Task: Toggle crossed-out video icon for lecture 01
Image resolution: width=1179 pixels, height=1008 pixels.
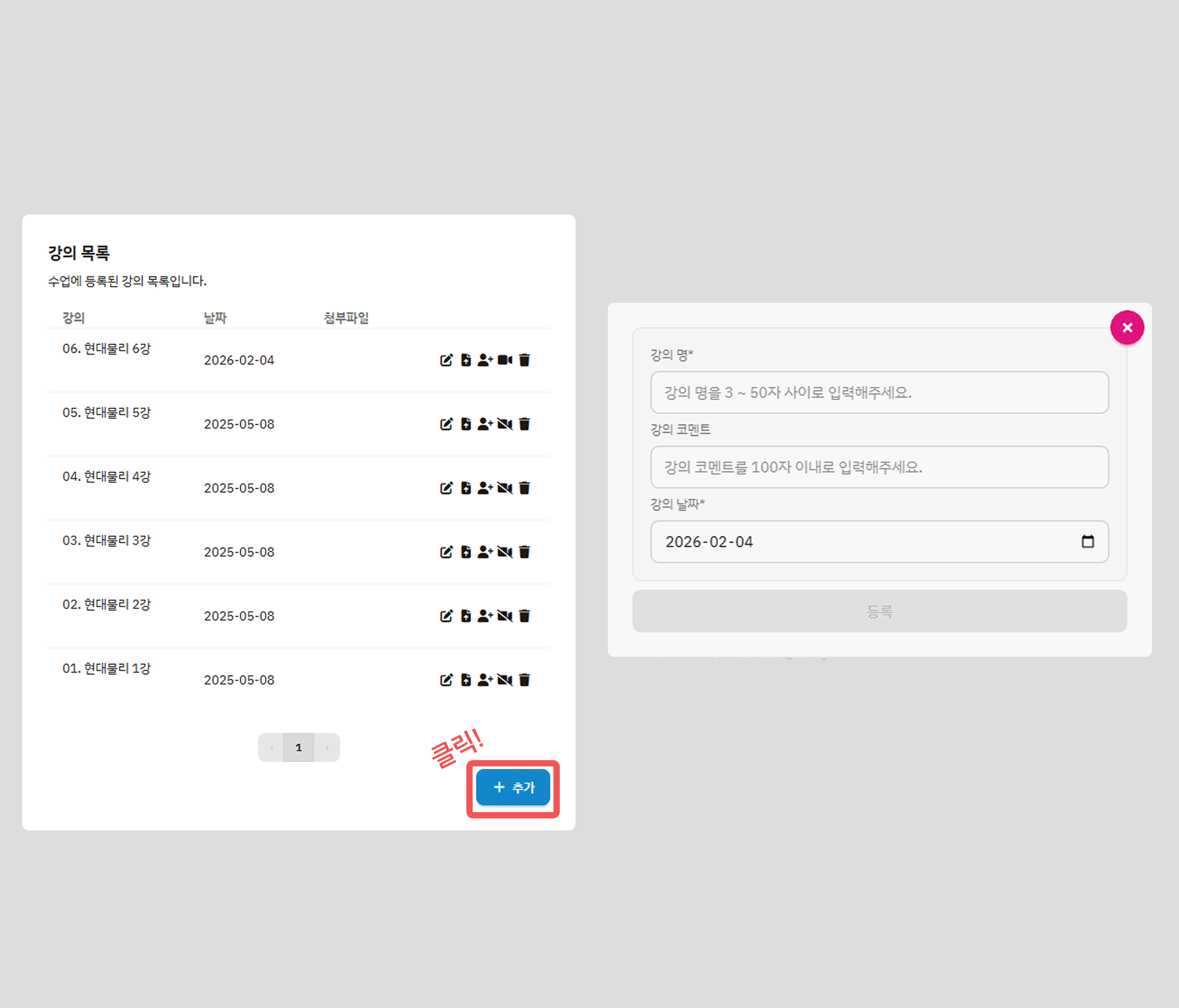Action: click(505, 680)
